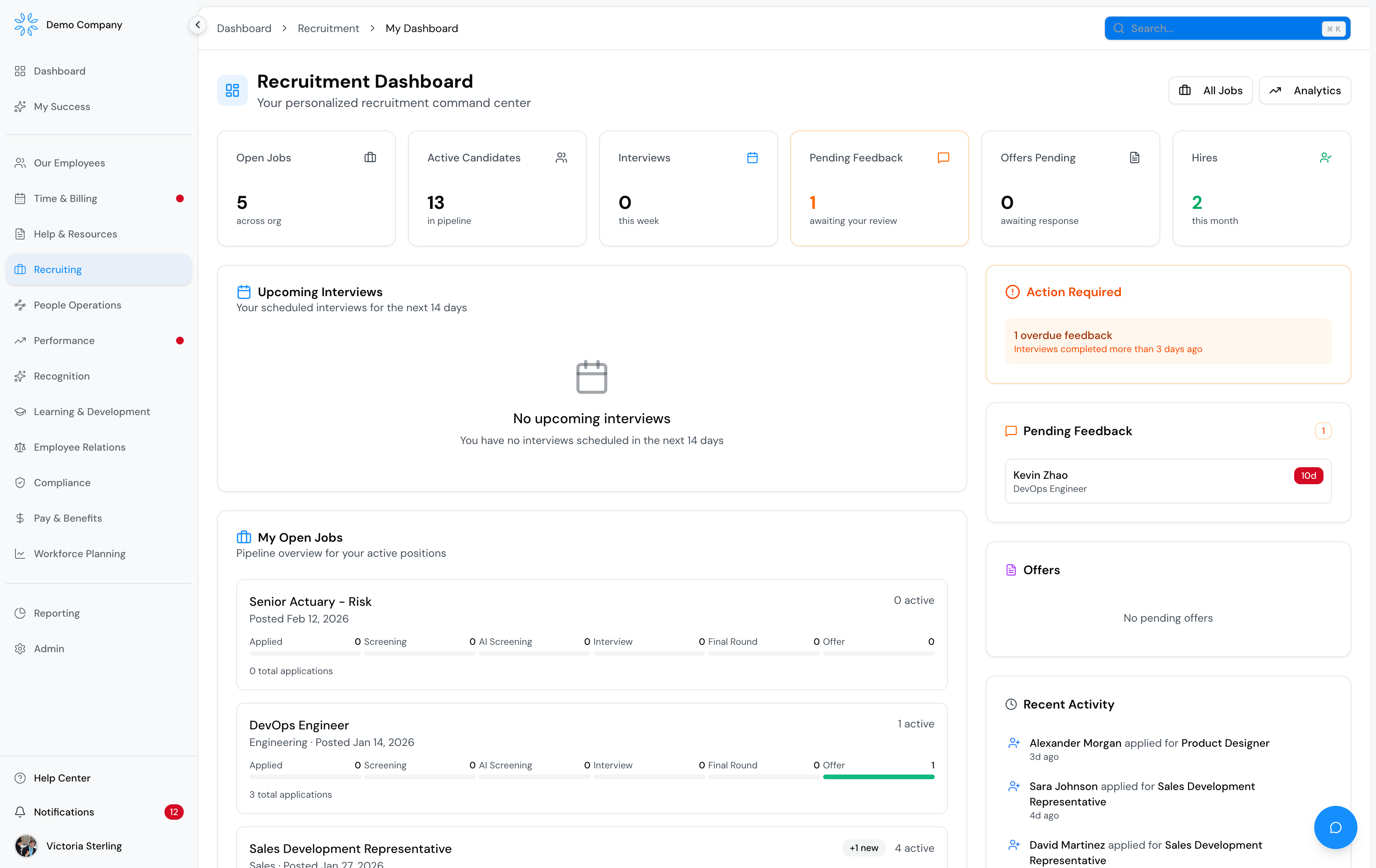Click the All Jobs button

click(x=1210, y=90)
